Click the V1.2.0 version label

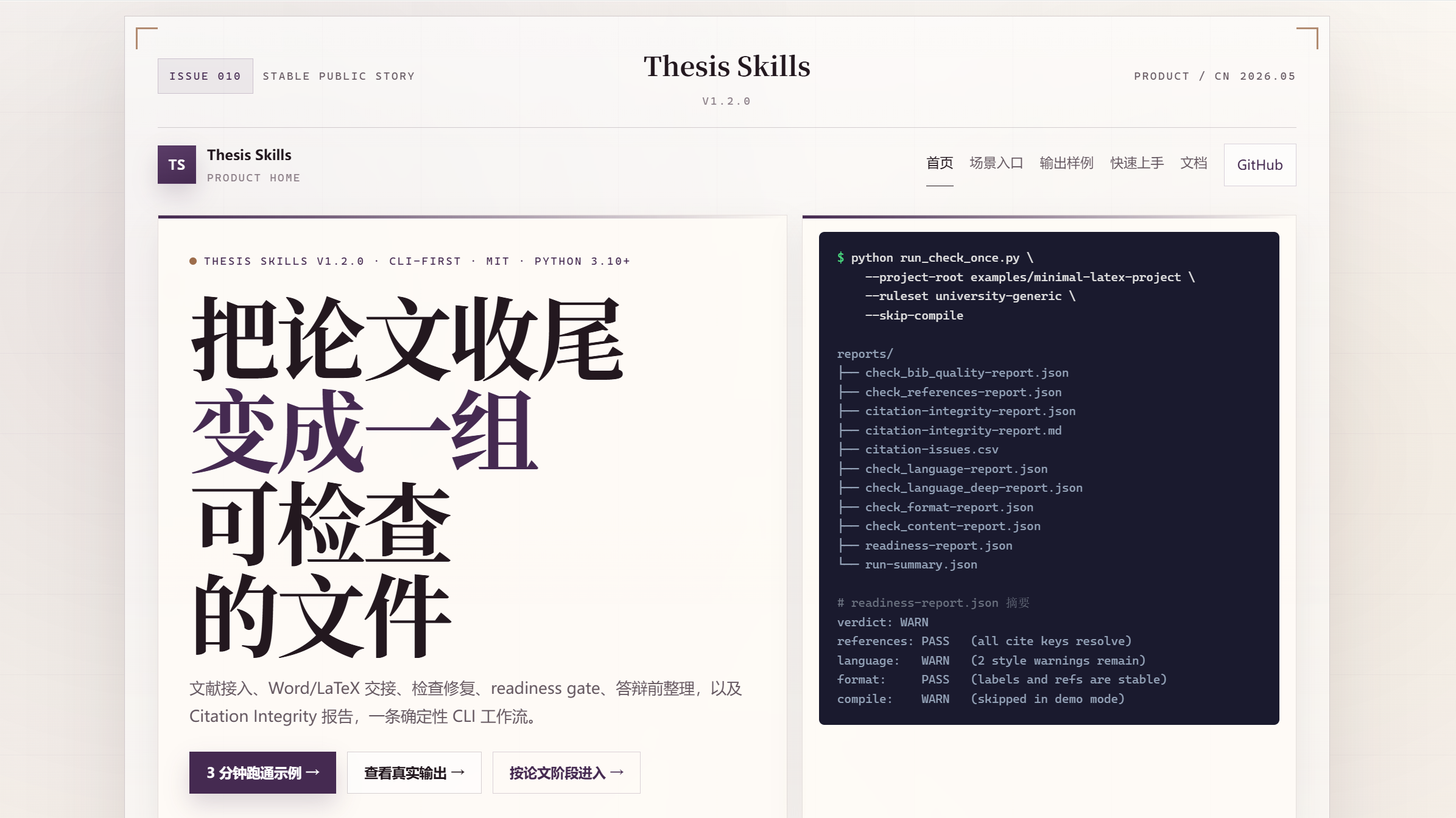coord(726,101)
